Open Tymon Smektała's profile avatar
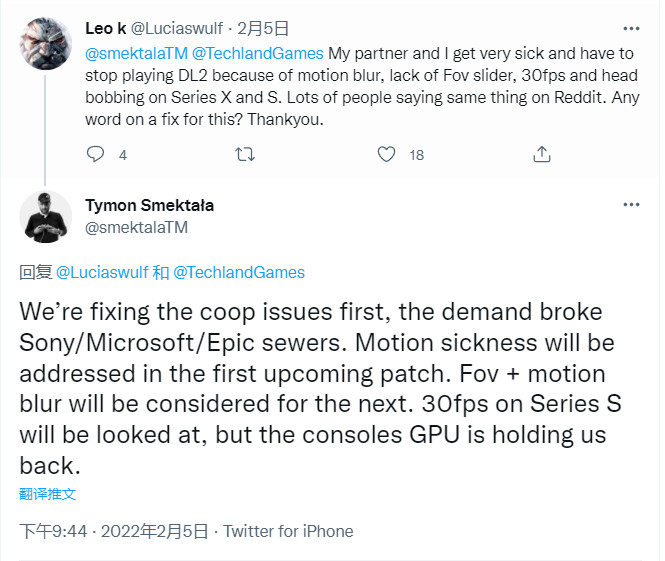This screenshot has height=561, width=665. (x=45, y=217)
